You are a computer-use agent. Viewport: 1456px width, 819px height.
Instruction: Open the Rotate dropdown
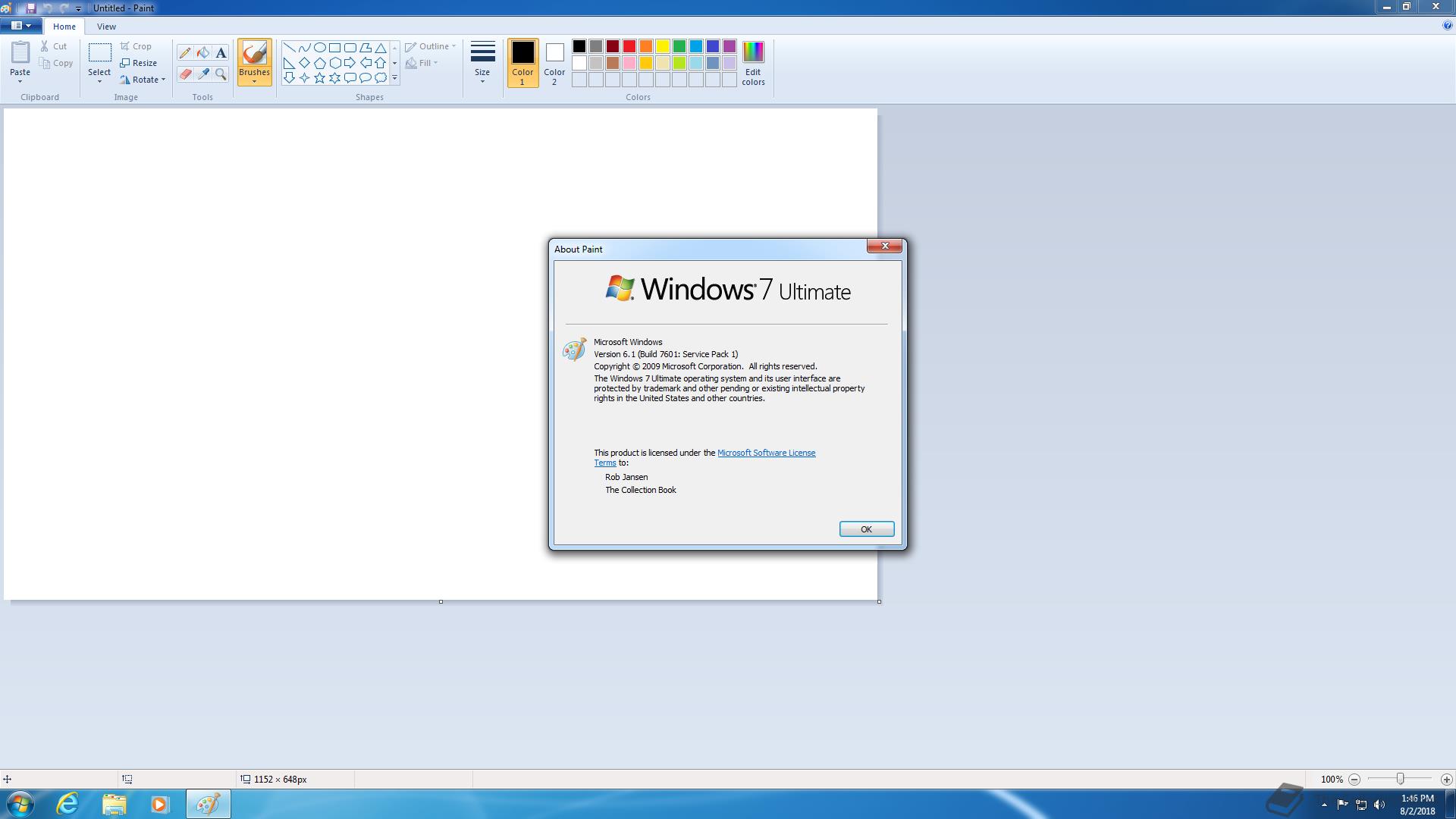pos(143,80)
